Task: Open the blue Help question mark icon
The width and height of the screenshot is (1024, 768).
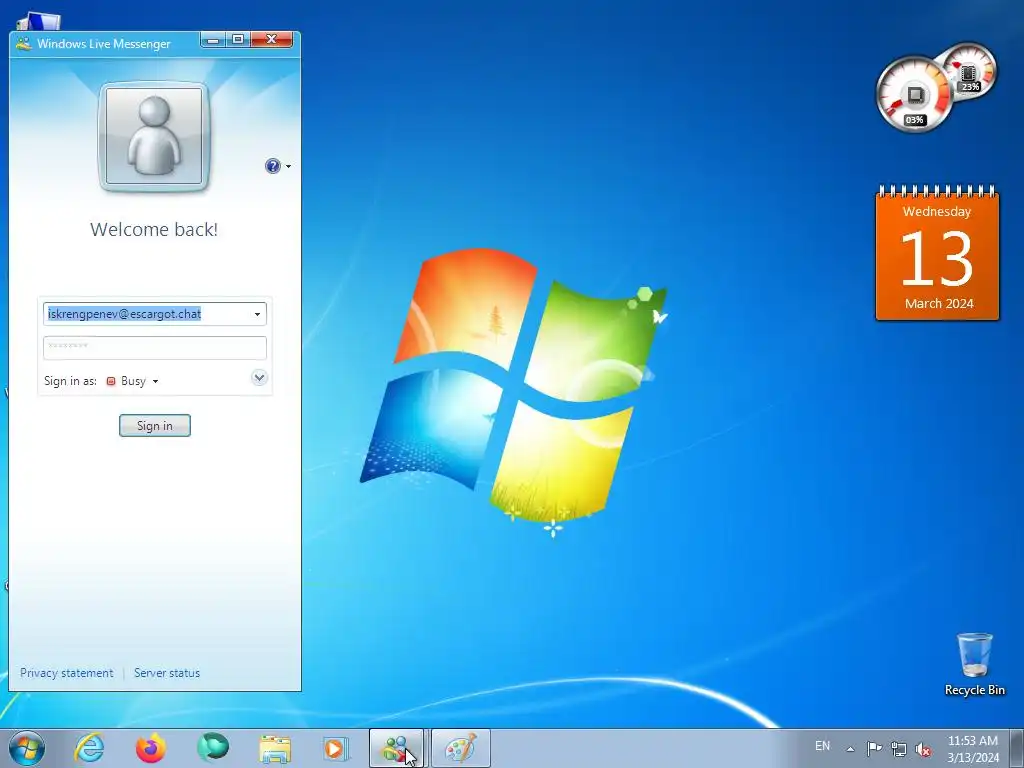Action: click(x=272, y=166)
